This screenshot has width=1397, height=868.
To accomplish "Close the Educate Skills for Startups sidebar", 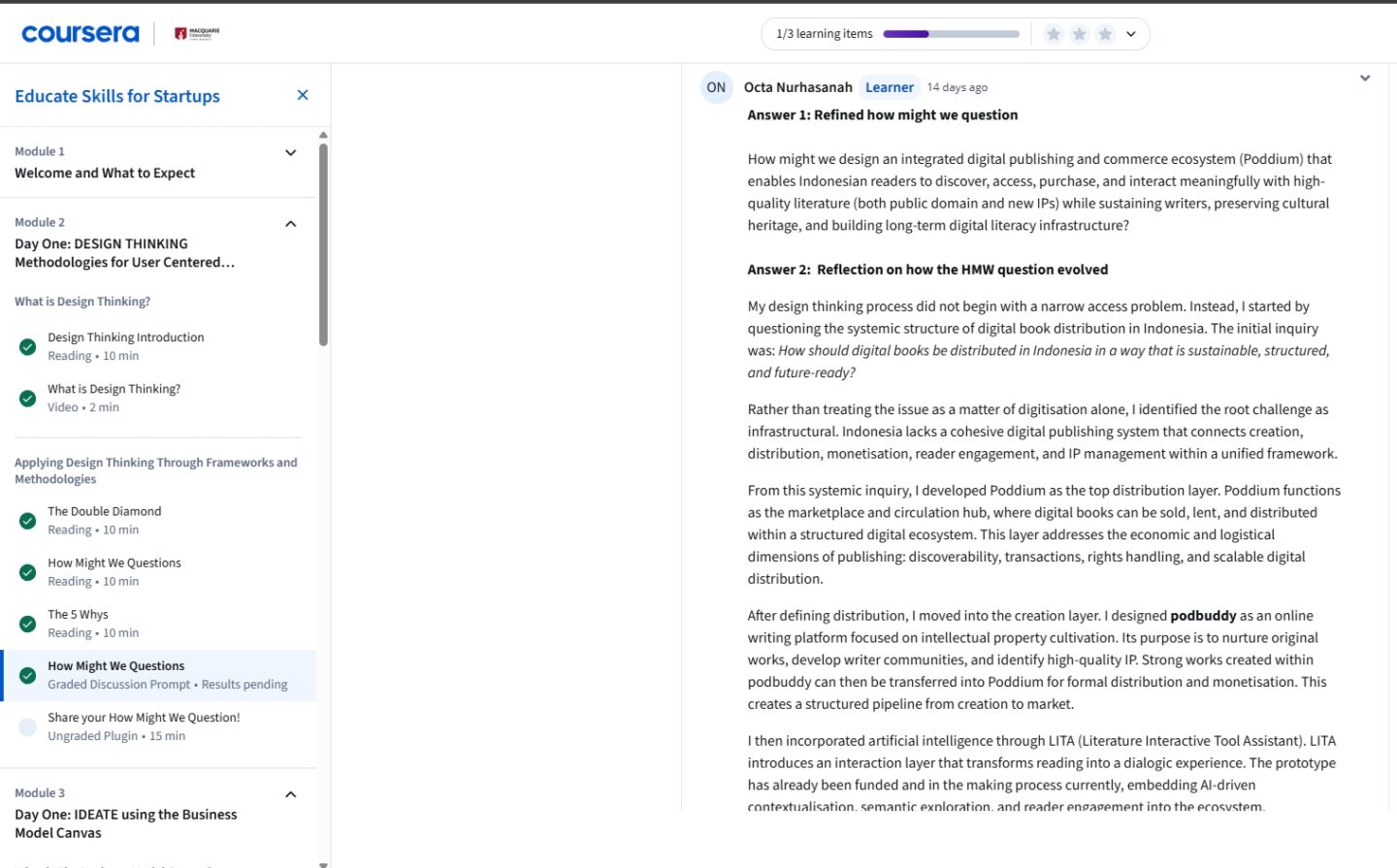I will coord(303,95).
